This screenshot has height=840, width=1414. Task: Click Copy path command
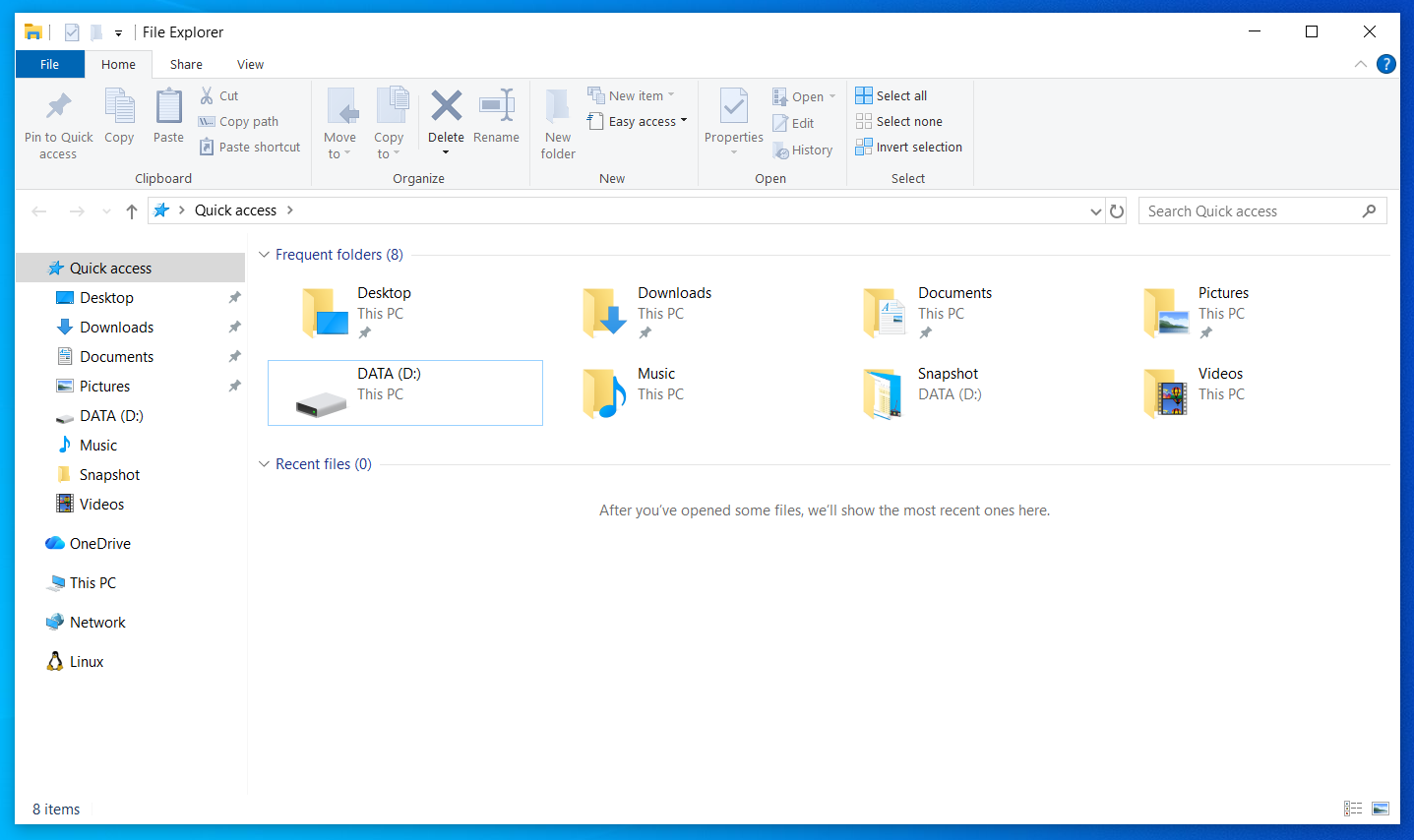pos(238,121)
